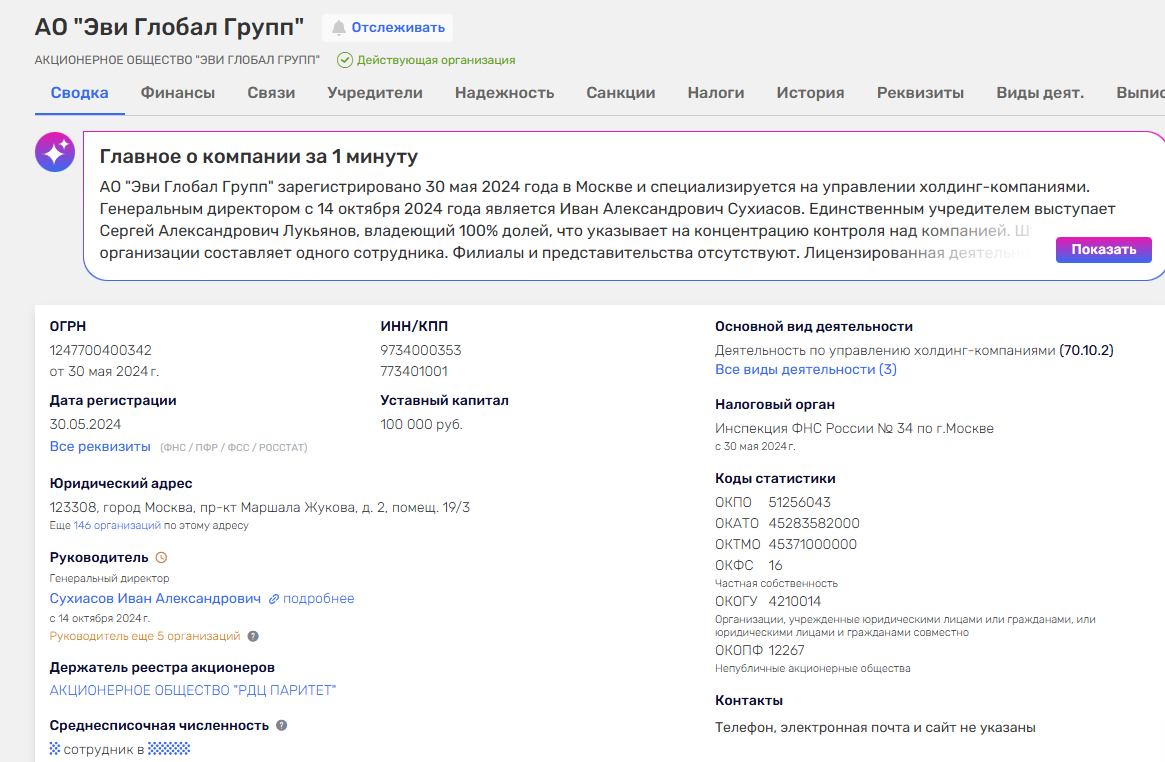
Task: Expand Все виды деятельности (3) link
Action: point(805,369)
